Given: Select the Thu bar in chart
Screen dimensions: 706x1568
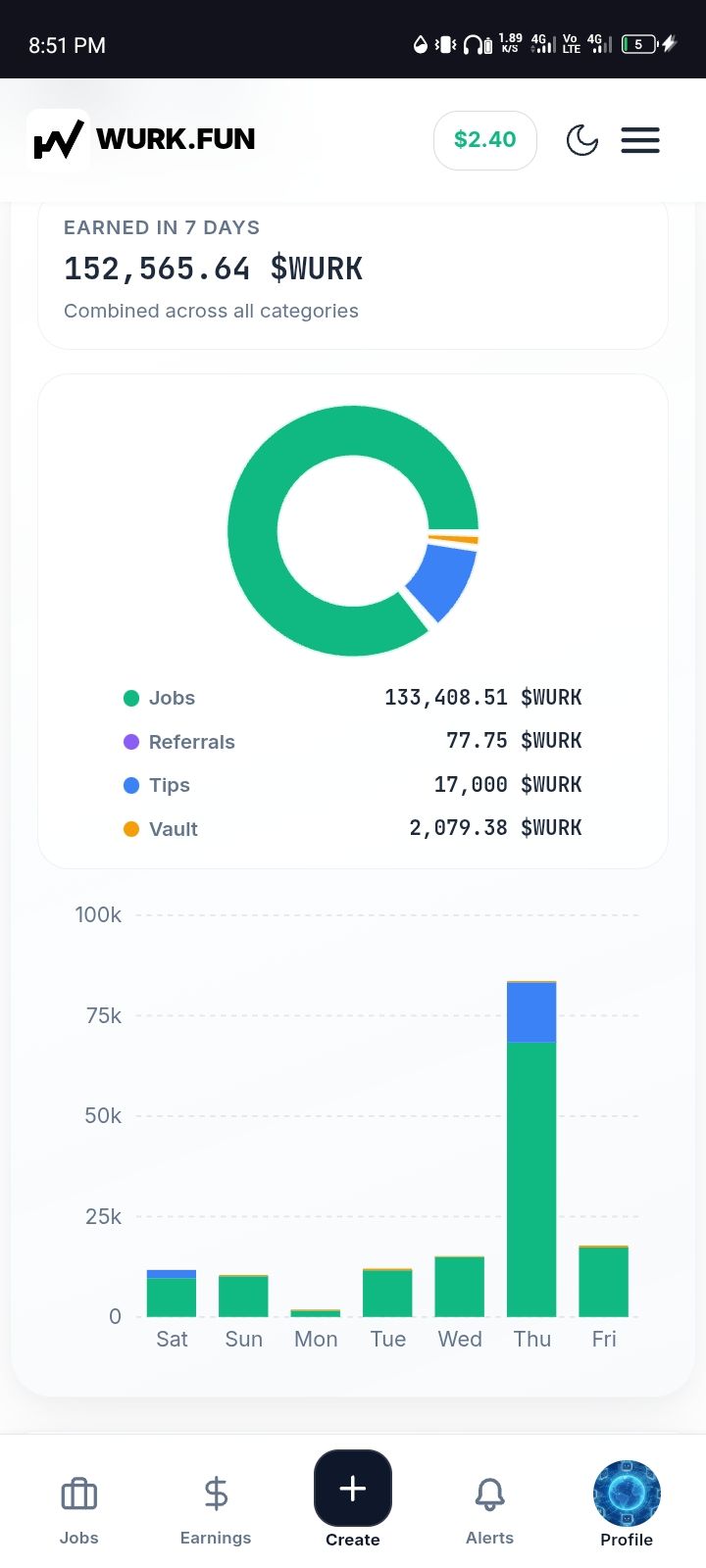Looking at the screenshot, I should (531, 1149).
